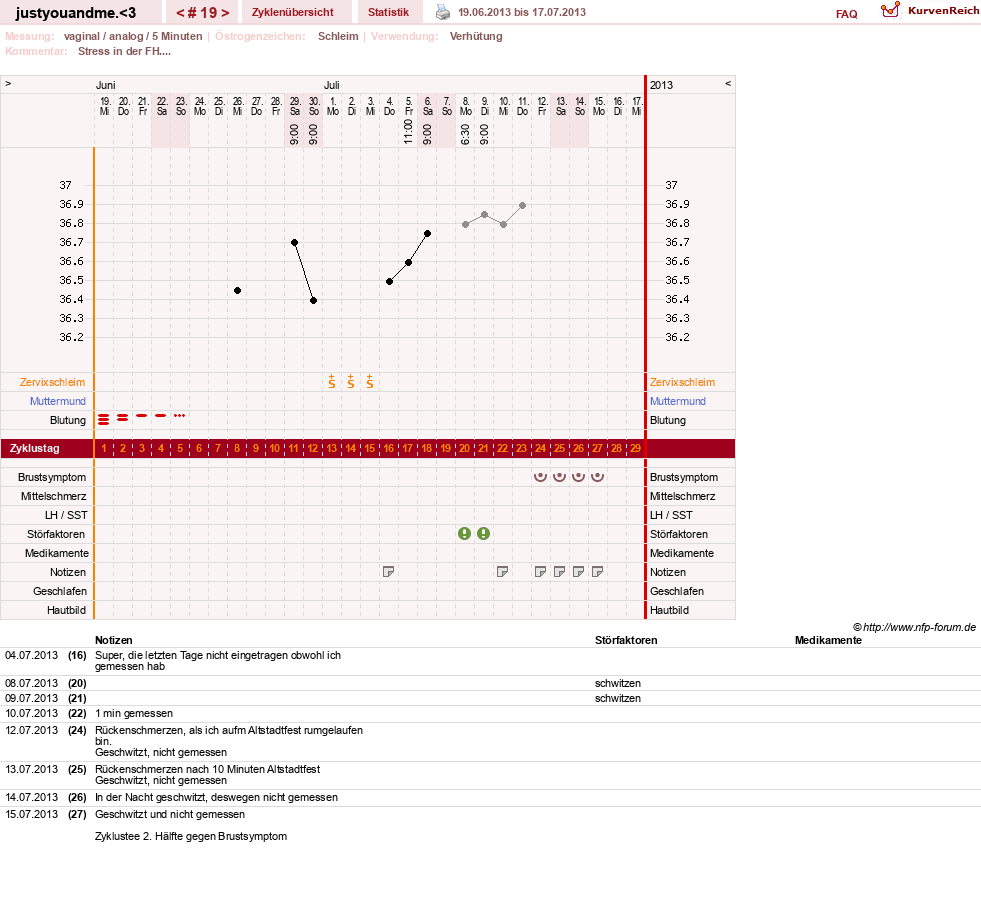Click '1 min gemessen' note text
Screen dimensions: 981x904
134,713
